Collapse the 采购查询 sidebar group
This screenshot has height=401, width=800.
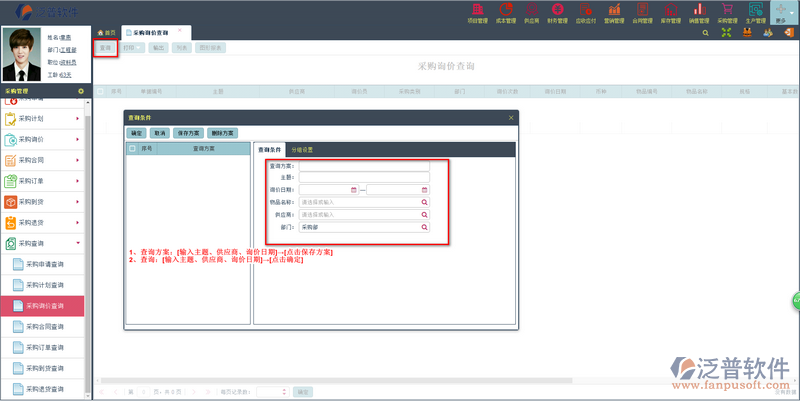click(x=78, y=243)
